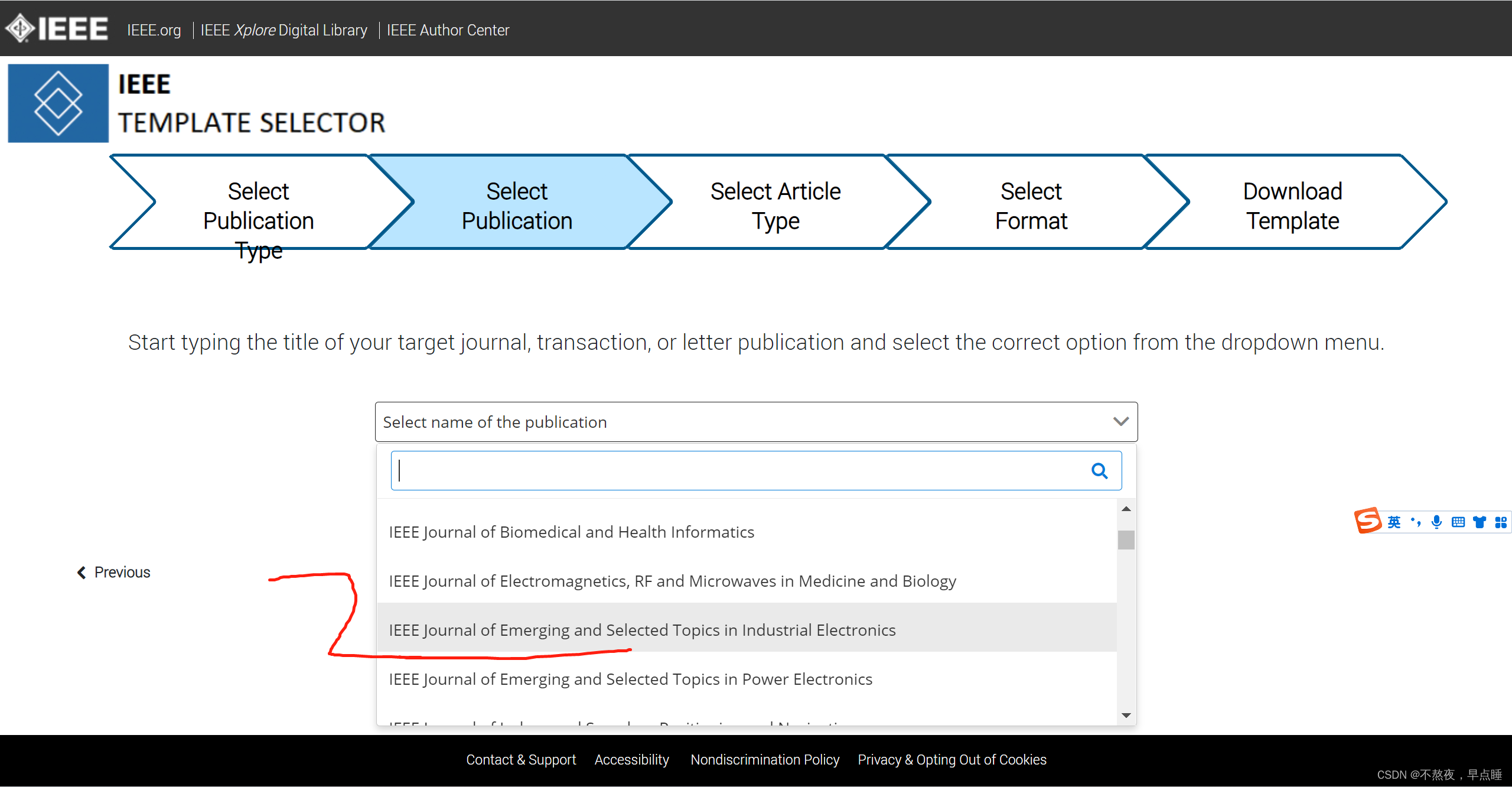1512x787 pixels.
Task: Toggle the Chinese/English language indicator
Action: point(1394,522)
